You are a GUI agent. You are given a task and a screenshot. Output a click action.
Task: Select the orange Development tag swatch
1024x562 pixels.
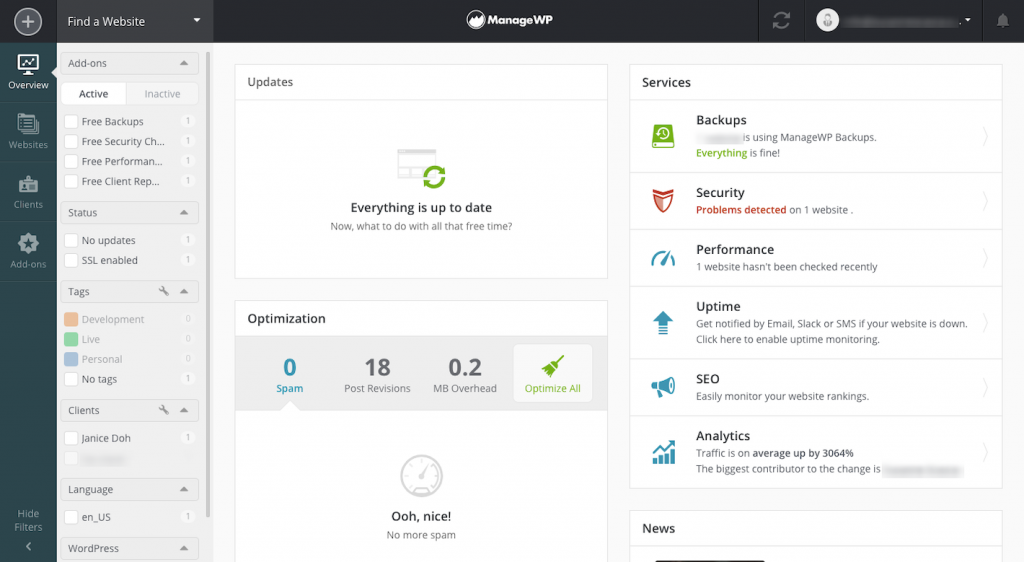[x=71, y=319]
